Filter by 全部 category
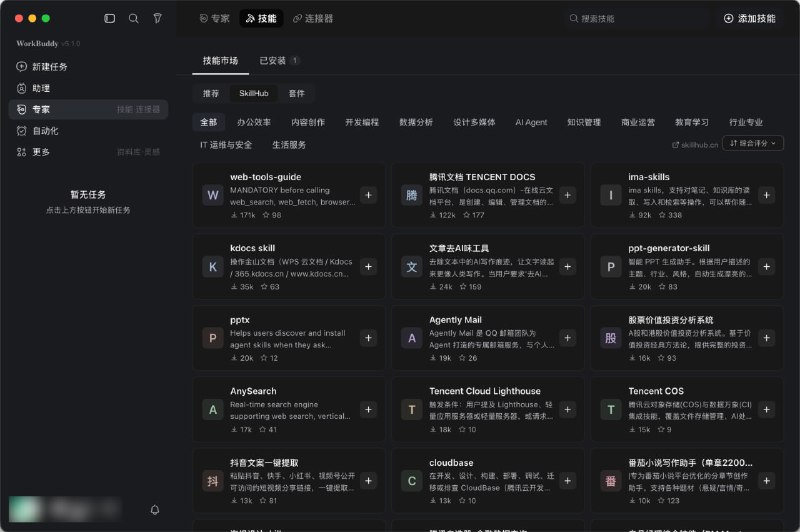The width and height of the screenshot is (800, 532). 208,122
